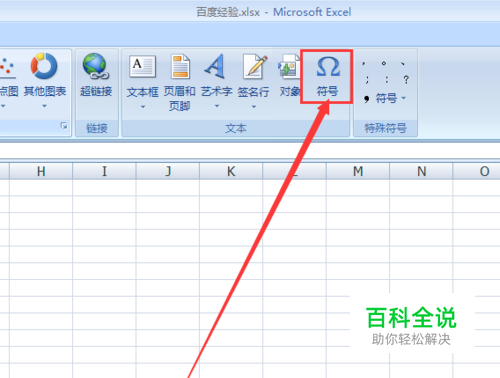Expand the 其他图表 dropdown arrow
The image size is (500, 378).
point(44,106)
